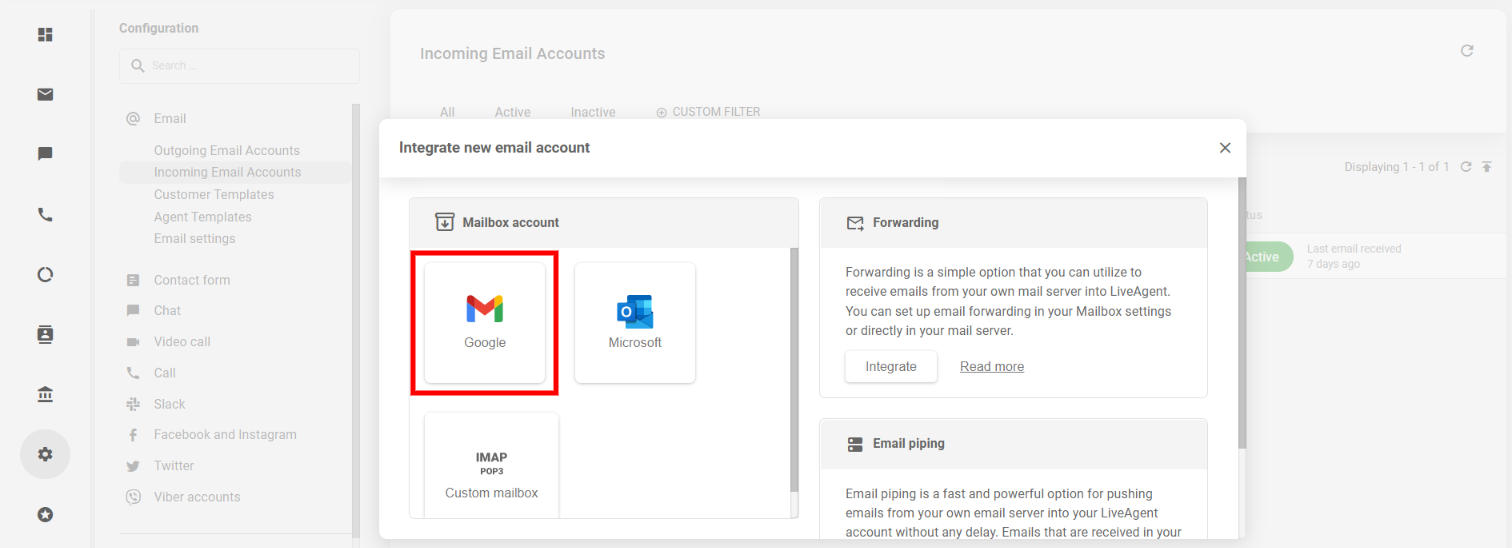Add a CUSTOM FILTER
1512x548 pixels.
click(x=708, y=112)
